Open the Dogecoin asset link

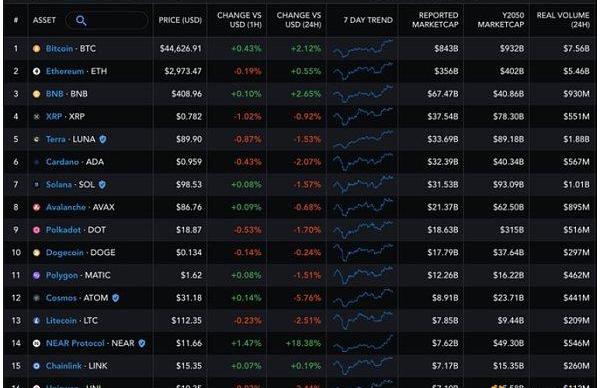click(64, 253)
